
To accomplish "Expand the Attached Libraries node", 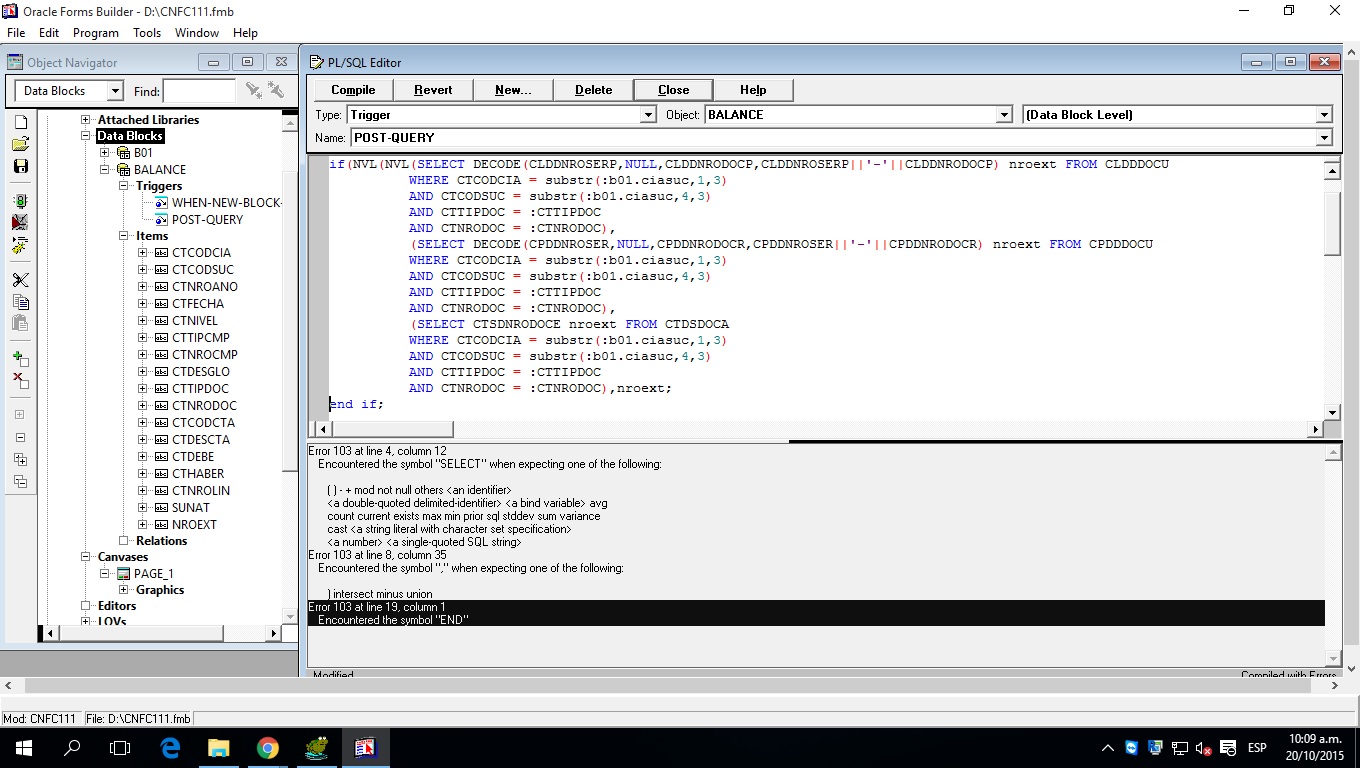I will click(x=87, y=120).
